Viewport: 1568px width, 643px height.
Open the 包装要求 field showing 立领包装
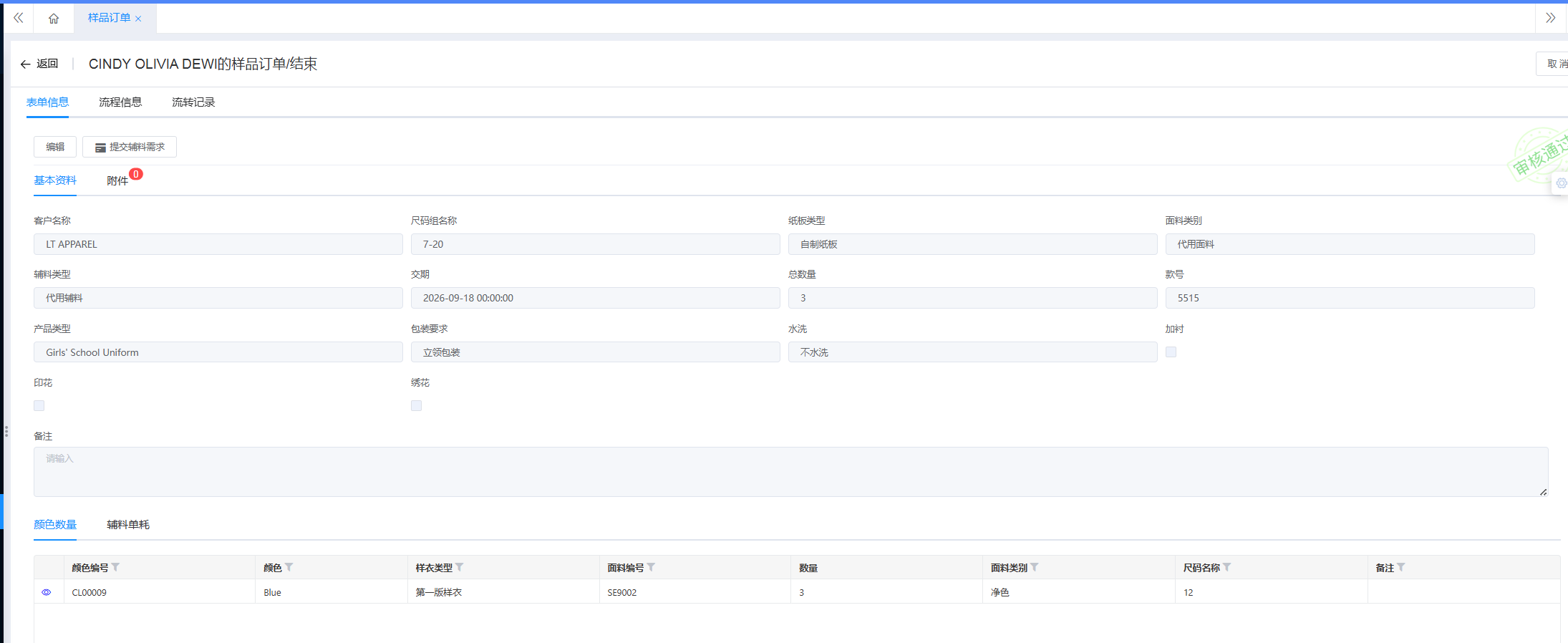point(596,352)
